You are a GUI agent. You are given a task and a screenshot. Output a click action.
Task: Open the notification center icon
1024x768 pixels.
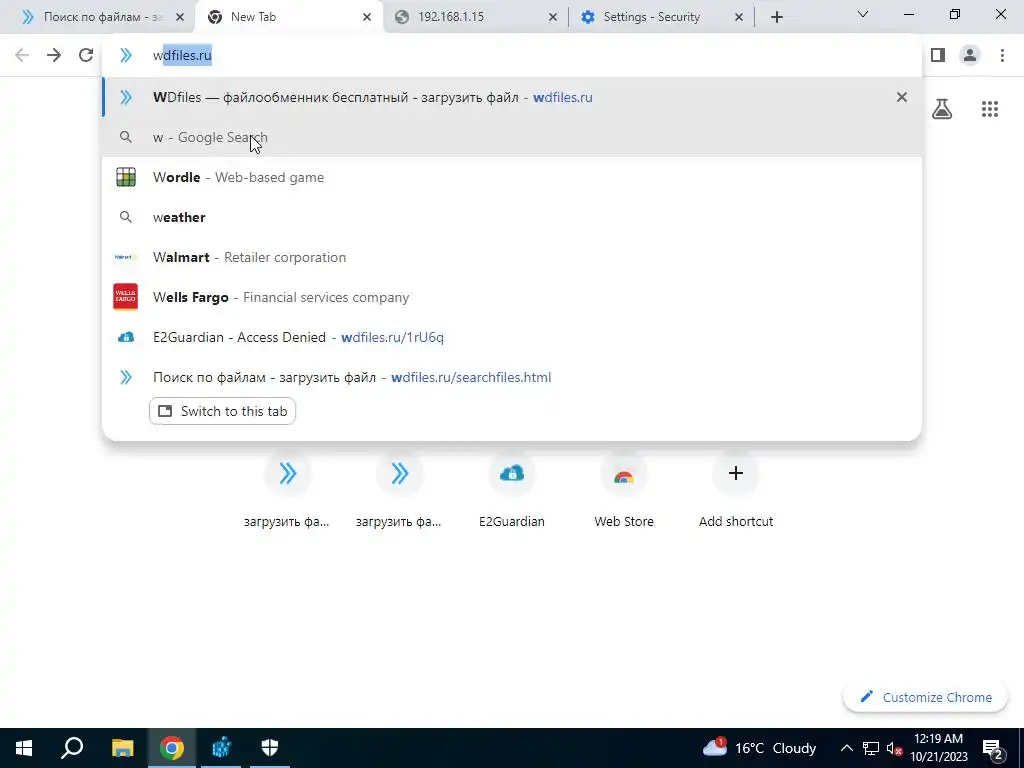pos(992,748)
